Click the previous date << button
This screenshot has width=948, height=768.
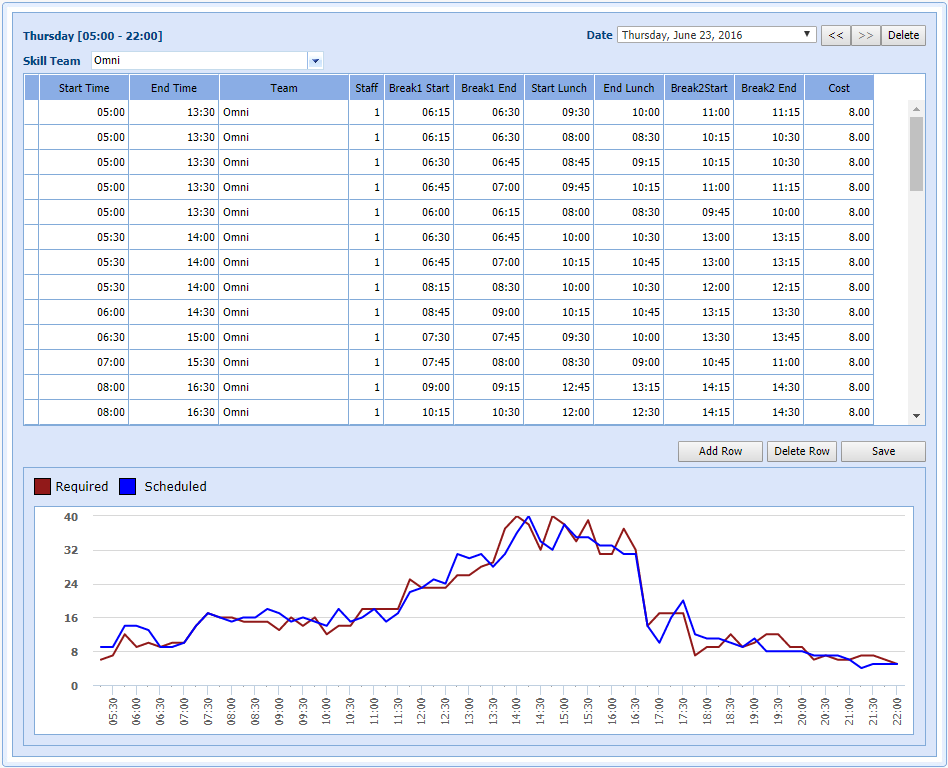pos(835,35)
